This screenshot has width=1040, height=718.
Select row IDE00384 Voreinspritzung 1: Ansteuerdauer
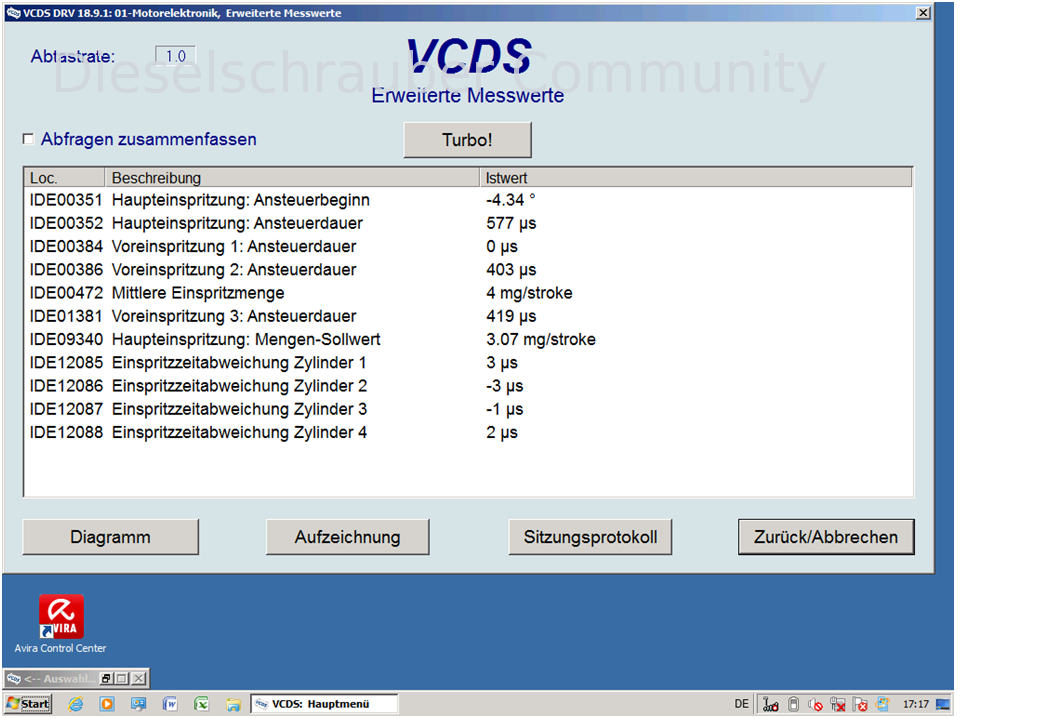468,247
